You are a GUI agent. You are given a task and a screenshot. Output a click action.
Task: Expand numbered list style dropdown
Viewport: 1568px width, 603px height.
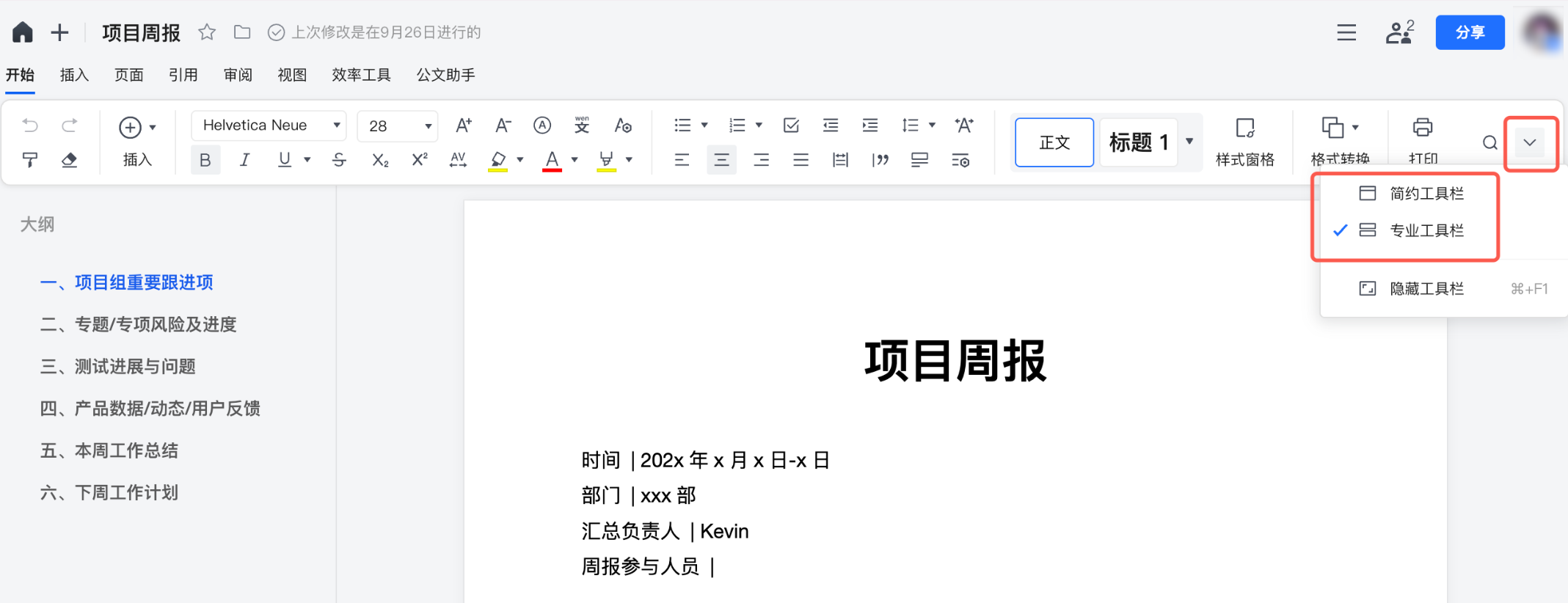click(759, 125)
